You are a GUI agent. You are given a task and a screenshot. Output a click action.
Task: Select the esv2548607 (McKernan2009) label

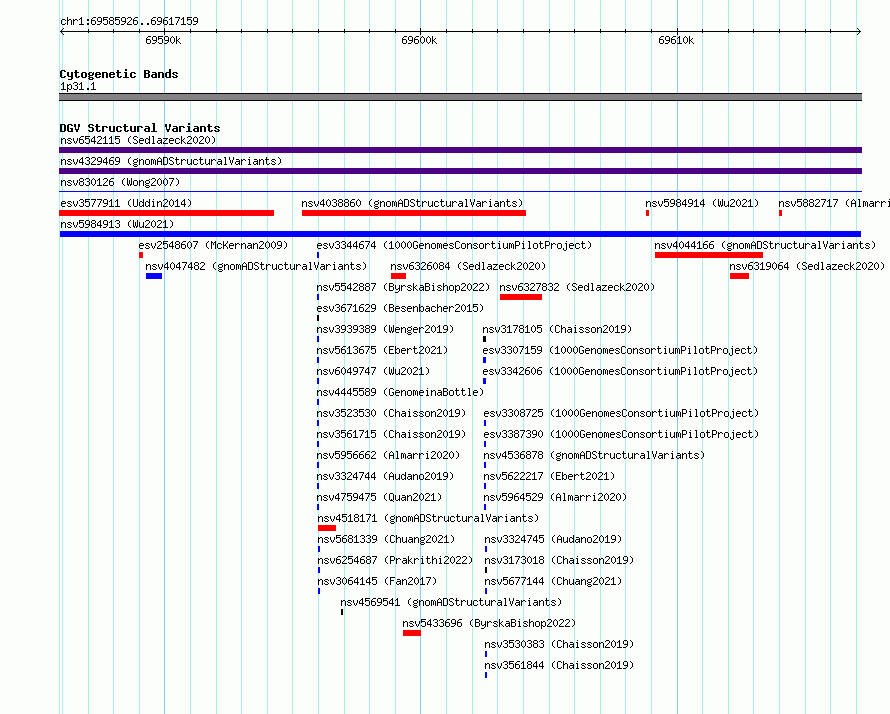(x=213, y=245)
